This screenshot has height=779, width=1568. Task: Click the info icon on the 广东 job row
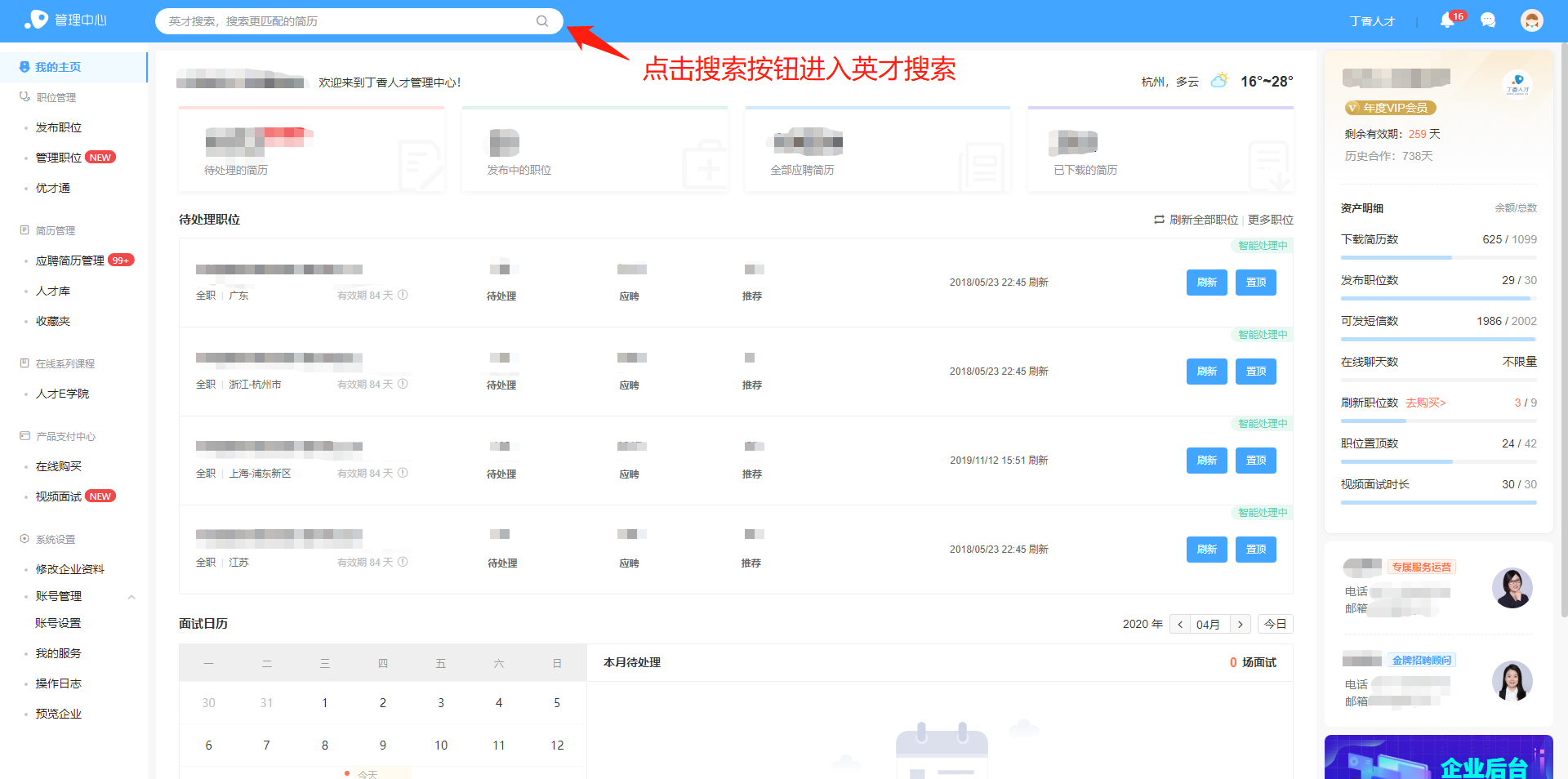coord(403,295)
